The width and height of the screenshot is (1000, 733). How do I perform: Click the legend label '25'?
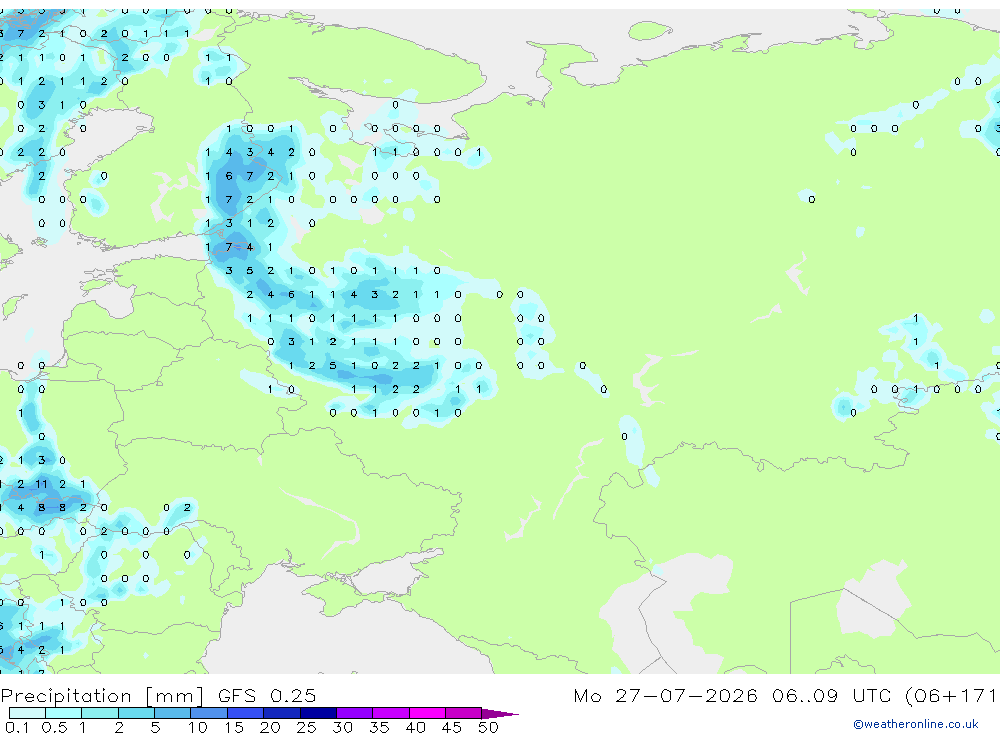pos(306,727)
